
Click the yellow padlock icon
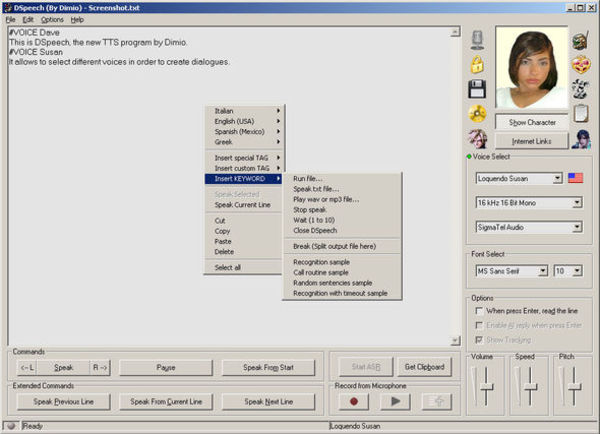click(x=477, y=64)
